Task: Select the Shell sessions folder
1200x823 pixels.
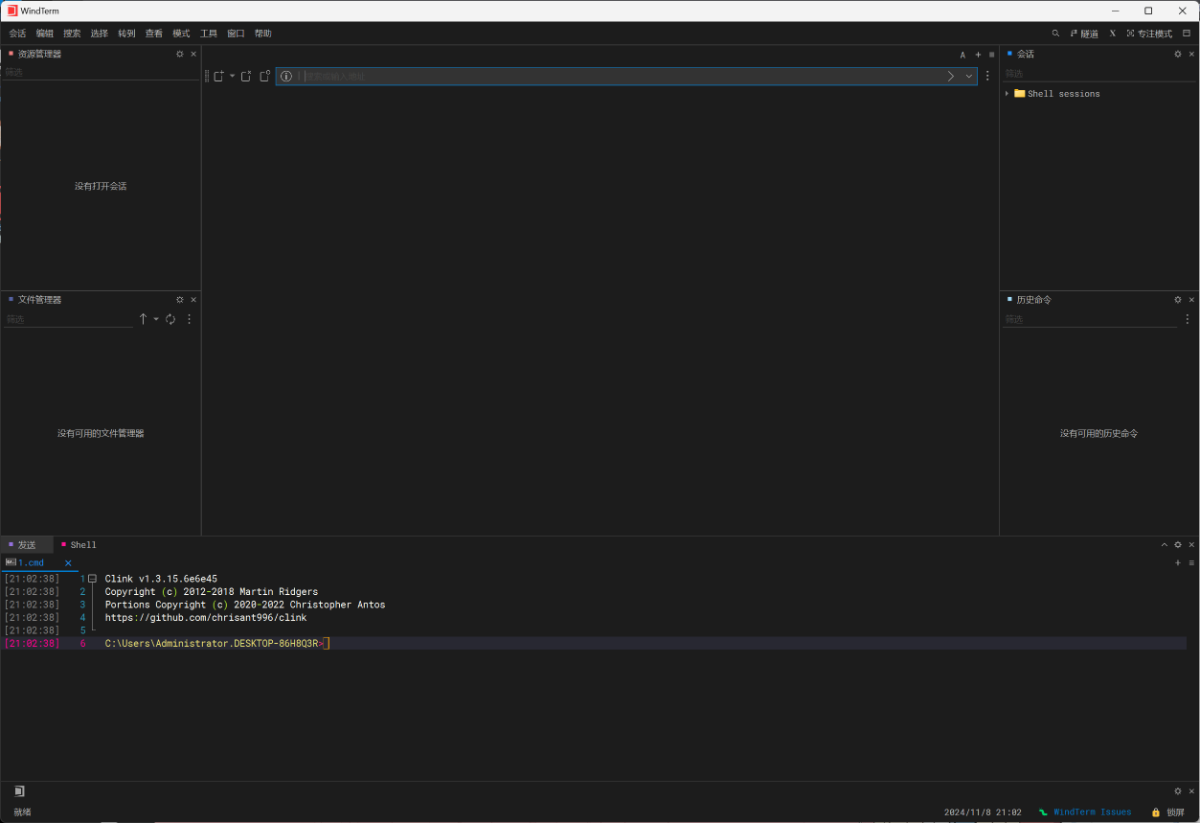Action: 1057,94
